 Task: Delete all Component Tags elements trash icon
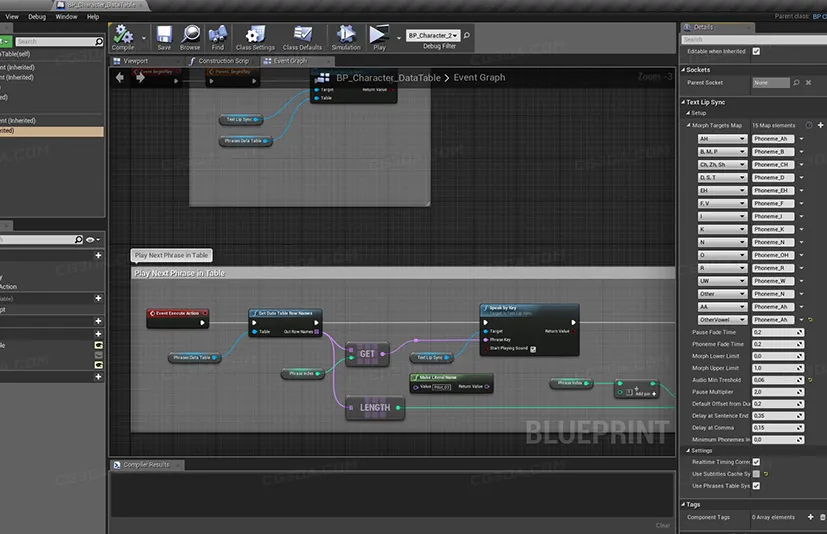822,517
